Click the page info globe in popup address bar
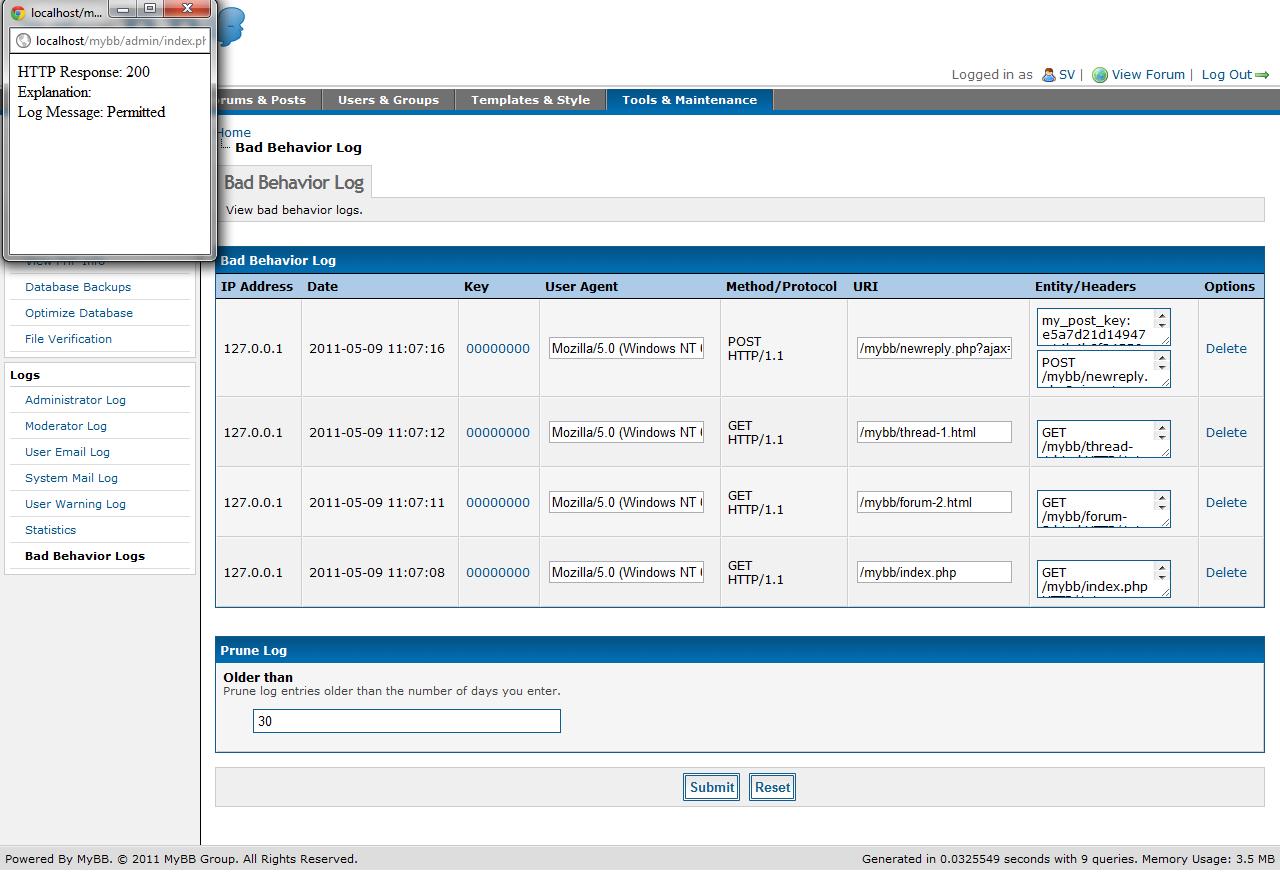Screen dimensions: 1280x894 click(x=24, y=41)
